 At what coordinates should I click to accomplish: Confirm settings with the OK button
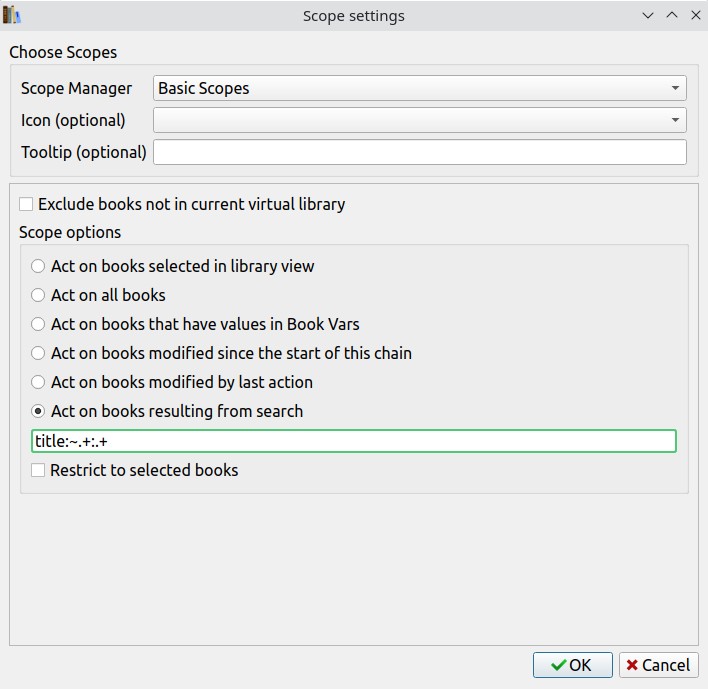(x=570, y=665)
